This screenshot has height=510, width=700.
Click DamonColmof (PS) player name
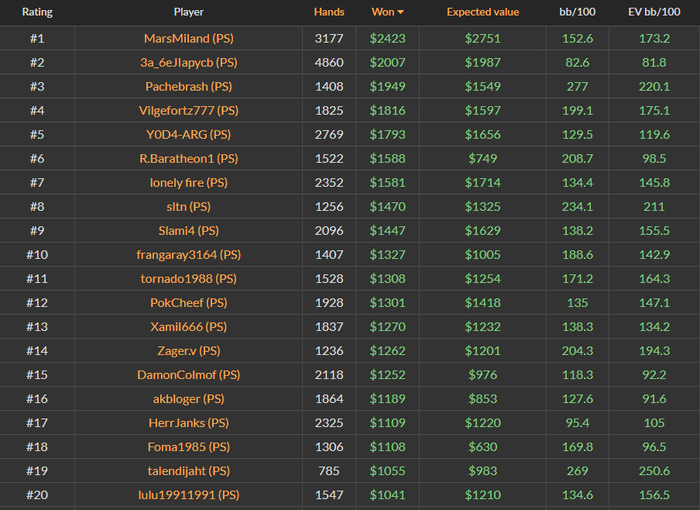188,375
